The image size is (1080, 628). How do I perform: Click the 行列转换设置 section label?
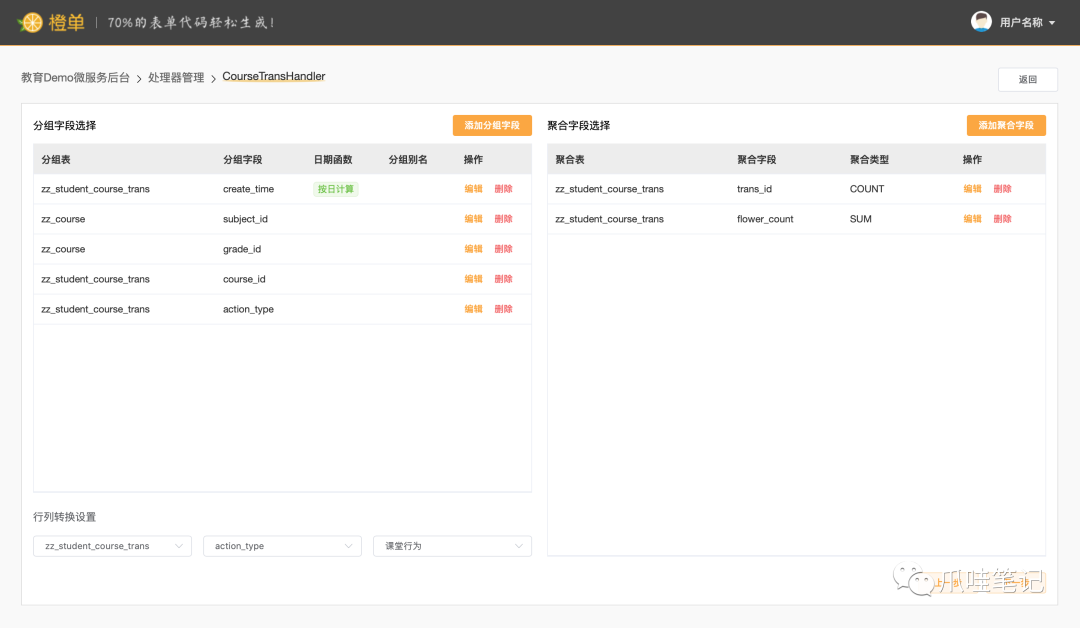click(x=65, y=517)
